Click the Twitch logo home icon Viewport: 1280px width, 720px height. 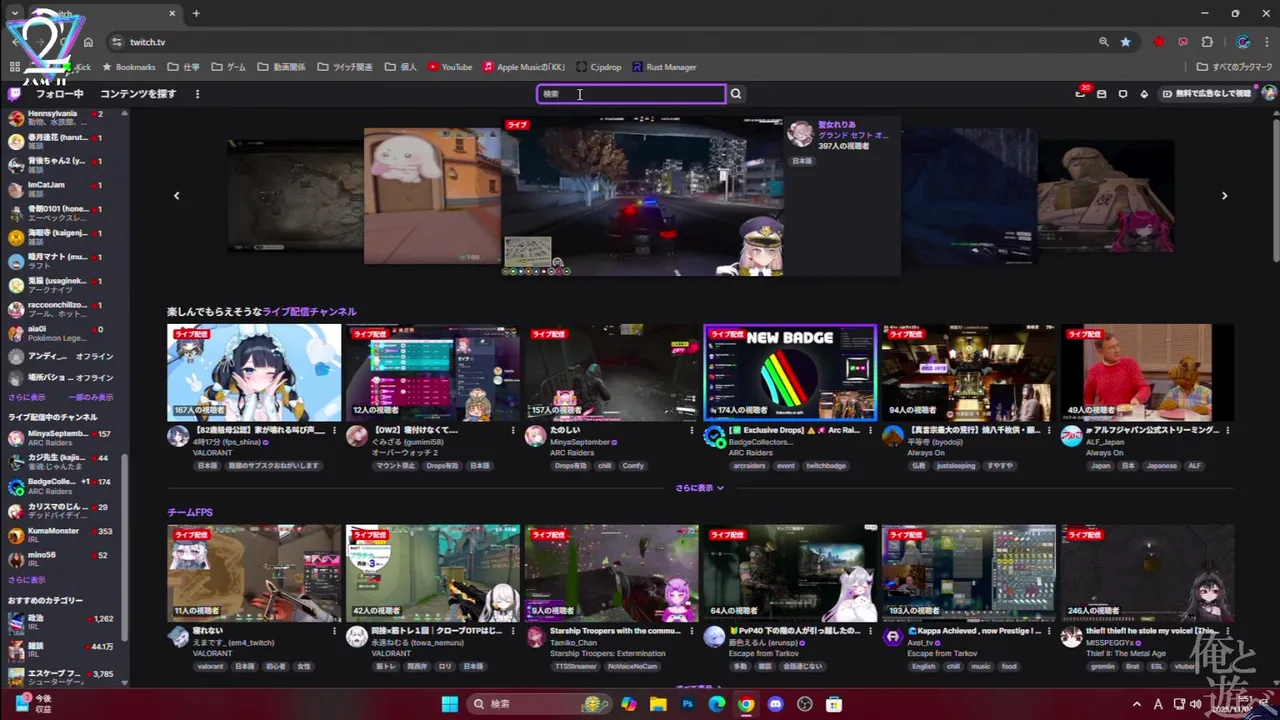[x=14, y=94]
